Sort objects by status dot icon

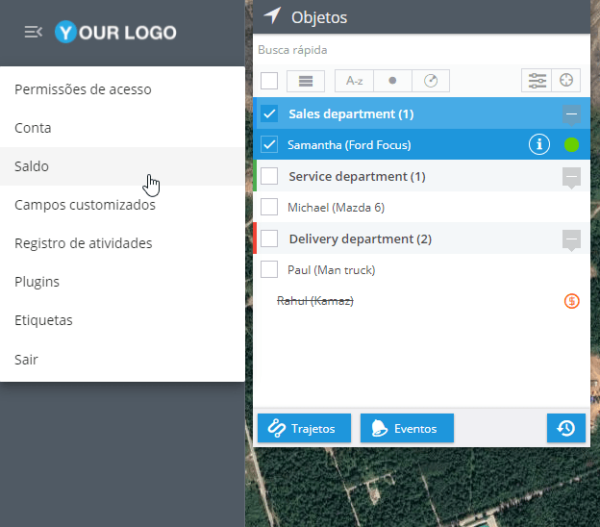click(x=393, y=81)
